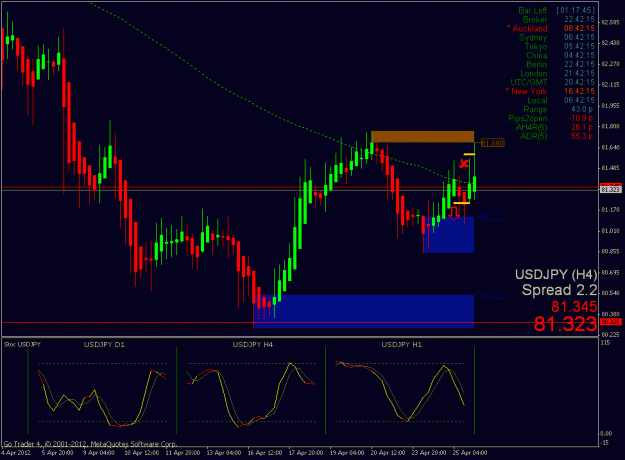Click the UTC/GMT time 20:42:15
This screenshot has width=625, height=460.
pos(579,83)
